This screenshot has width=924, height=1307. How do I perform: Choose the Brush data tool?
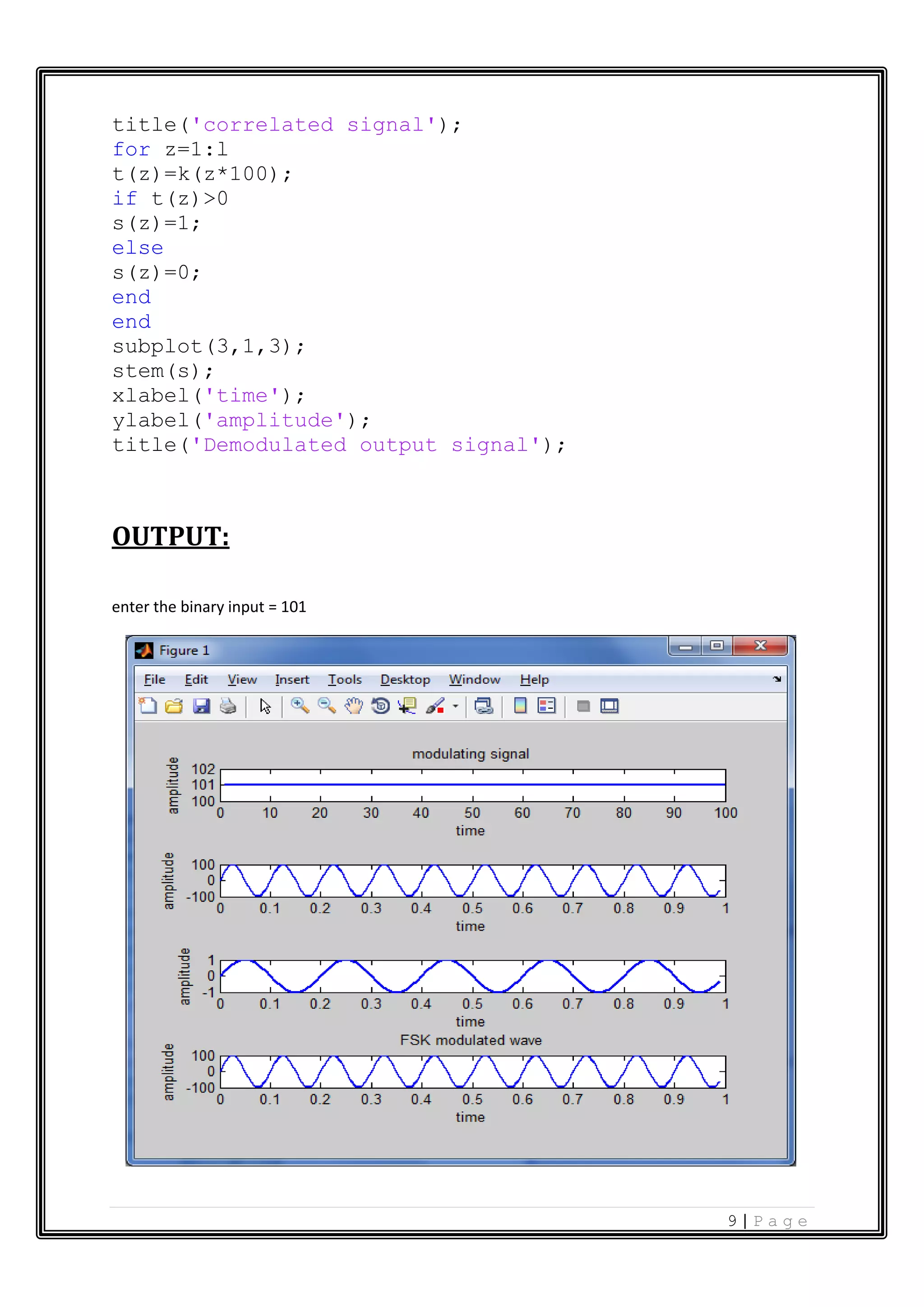click(x=434, y=706)
